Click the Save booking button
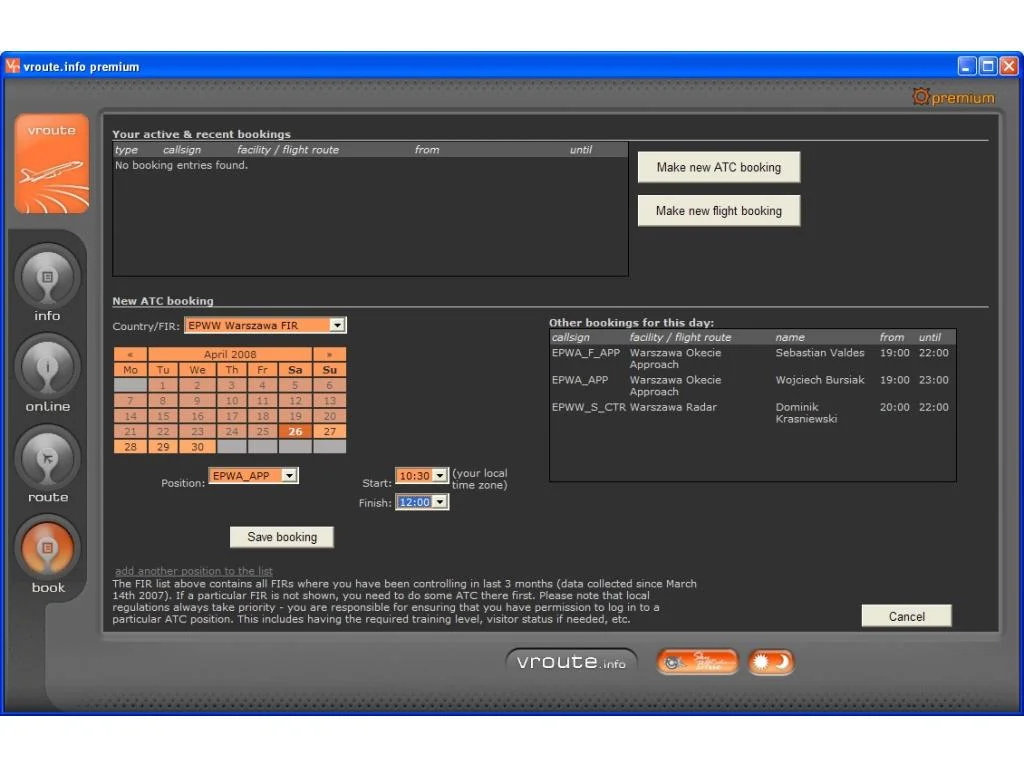Screen dimensions: 1024x768 (281, 537)
